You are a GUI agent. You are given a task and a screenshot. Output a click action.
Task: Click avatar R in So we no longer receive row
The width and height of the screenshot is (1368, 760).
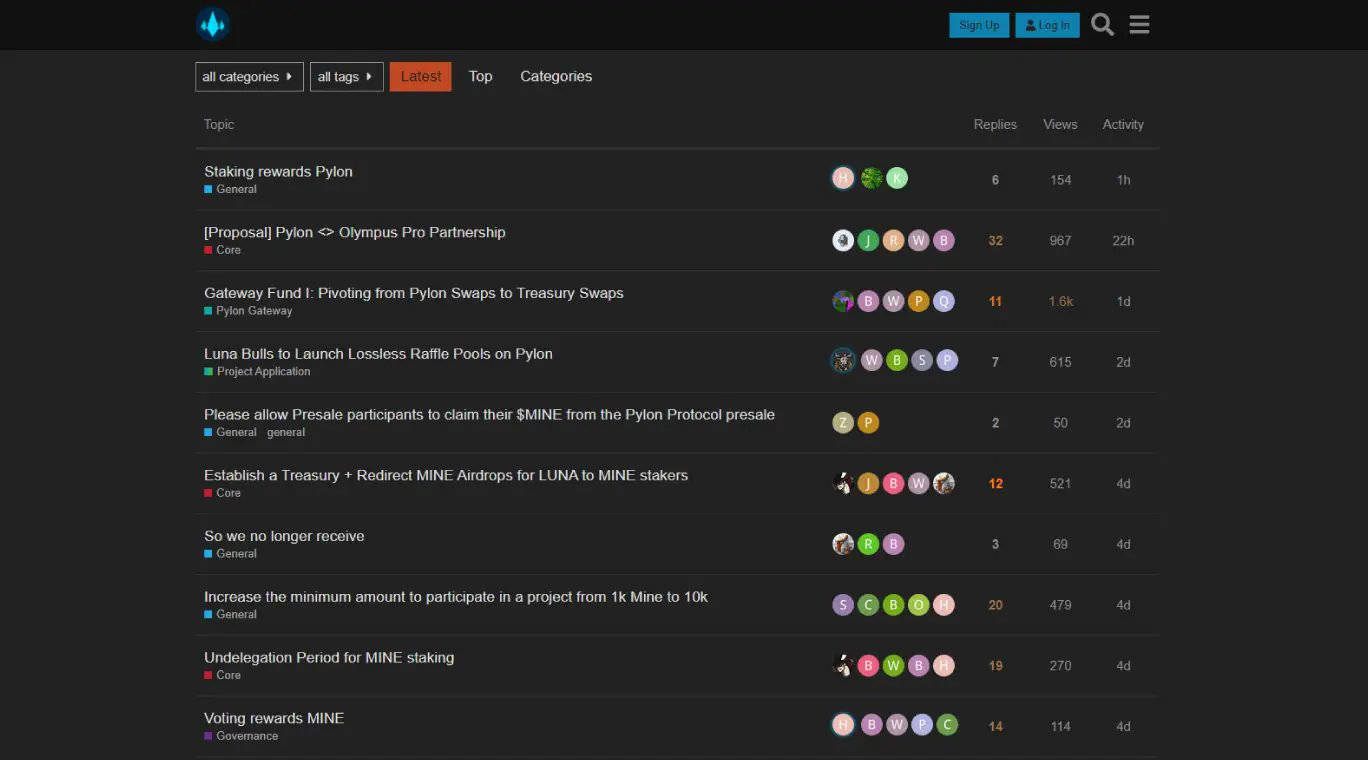(x=868, y=544)
